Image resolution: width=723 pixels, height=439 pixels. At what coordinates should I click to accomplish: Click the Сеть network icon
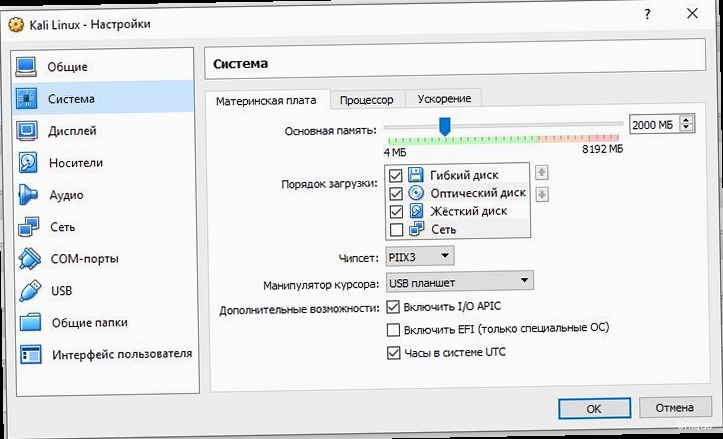tap(29, 227)
